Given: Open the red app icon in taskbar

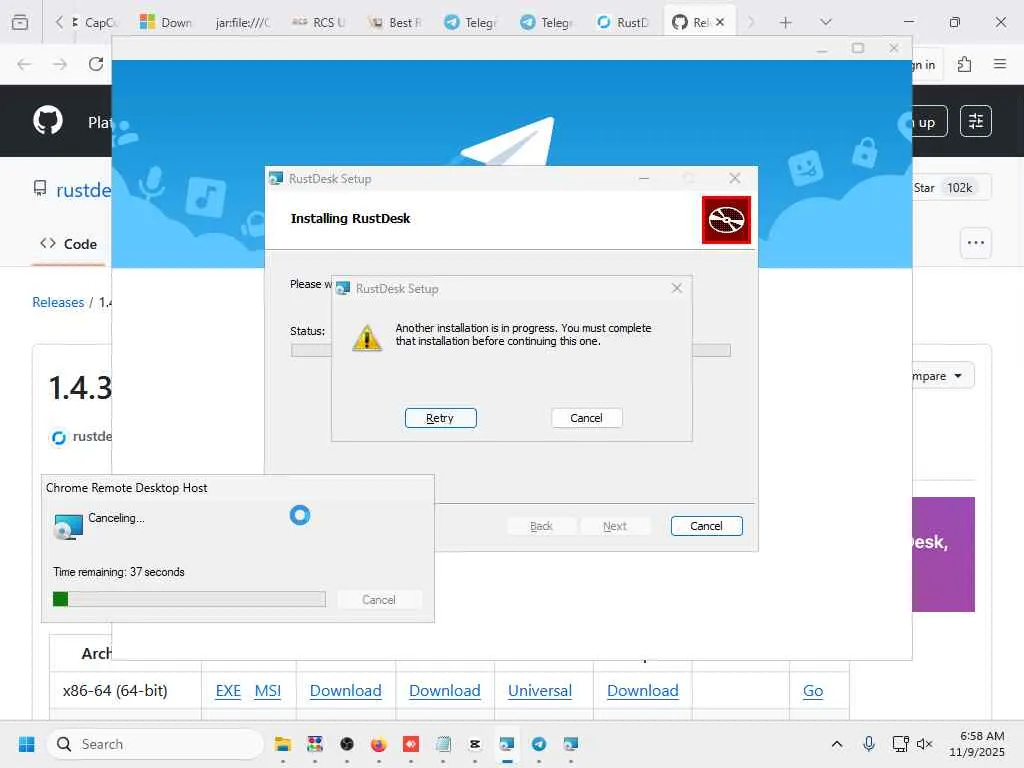Looking at the screenshot, I should tap(411, 744).
